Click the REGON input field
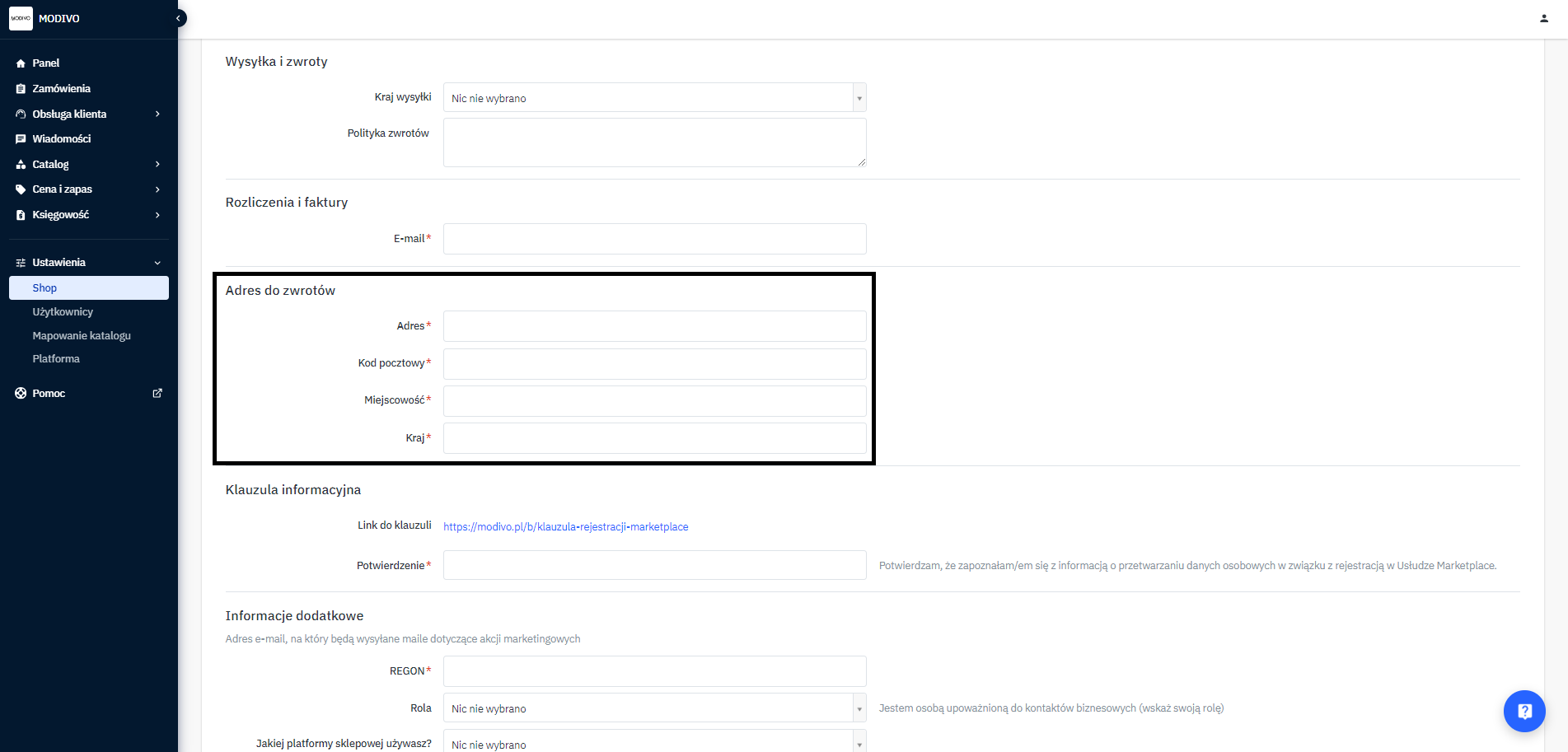1568x752 pixels. 654,671
